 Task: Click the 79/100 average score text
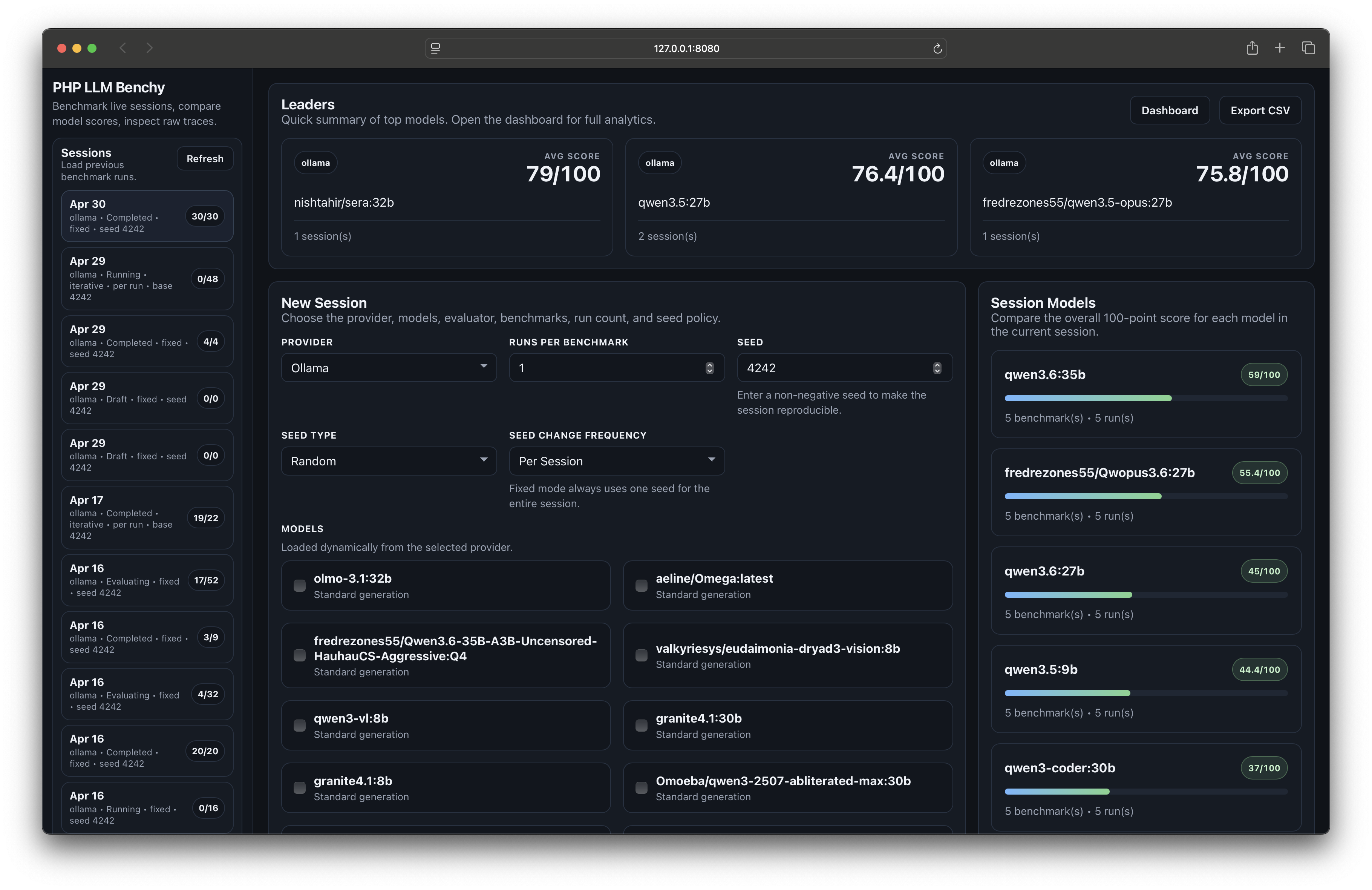(563, 173)
